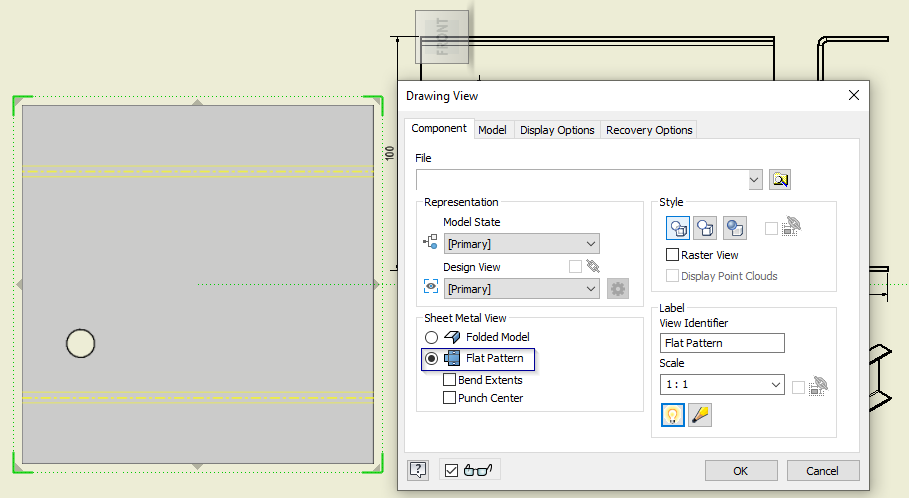The image size is (909, 498).
Task: Open the Recovery Options tab
Action: click(649, 130)
